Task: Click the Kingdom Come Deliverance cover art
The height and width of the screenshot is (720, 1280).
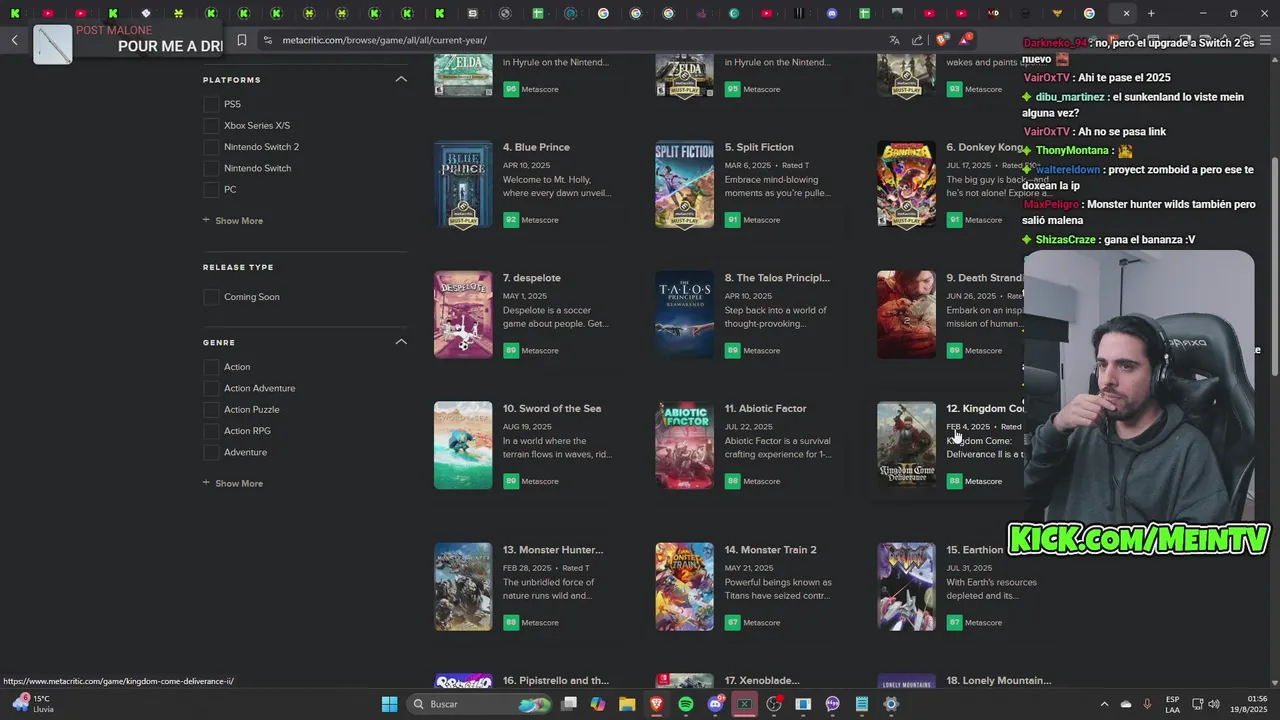Action: 906,446
